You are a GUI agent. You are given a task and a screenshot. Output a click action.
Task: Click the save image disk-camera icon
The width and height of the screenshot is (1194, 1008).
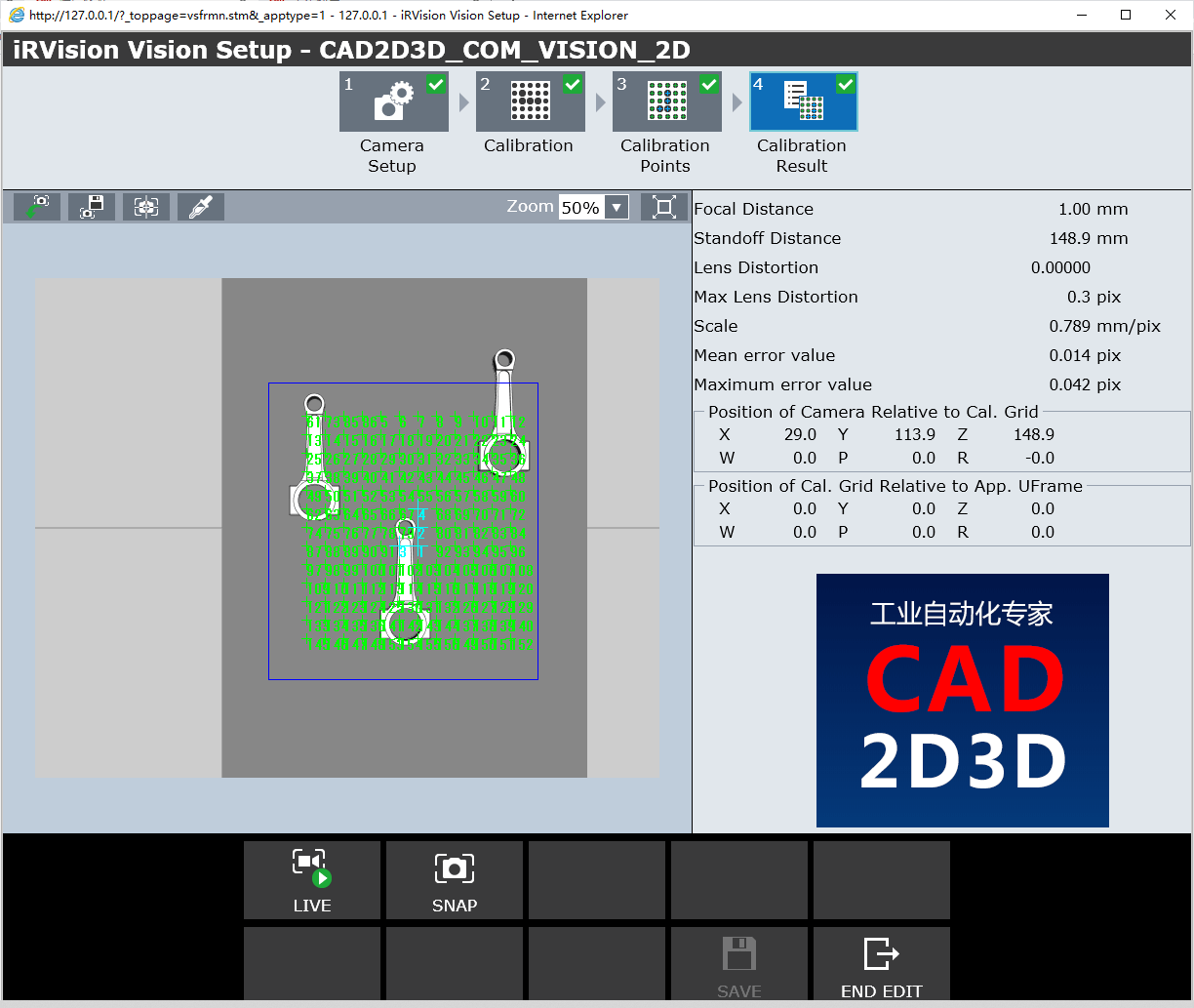click(x=92, y=207)
